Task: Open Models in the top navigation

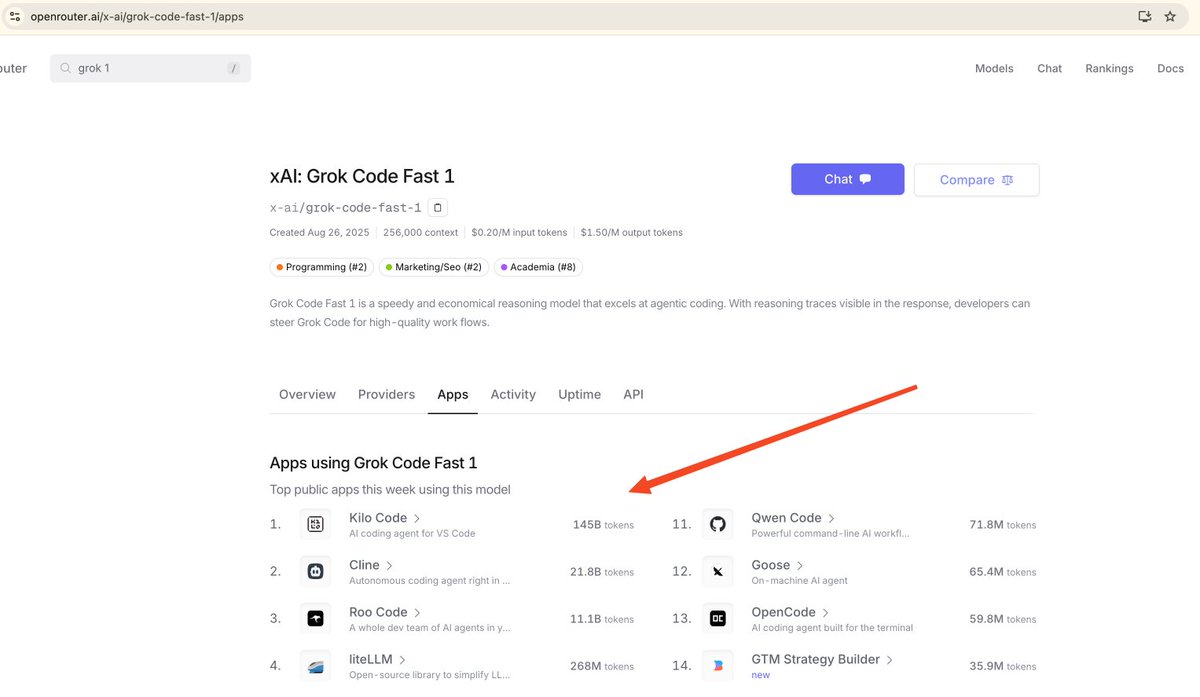Action: [x=994, y=69]
